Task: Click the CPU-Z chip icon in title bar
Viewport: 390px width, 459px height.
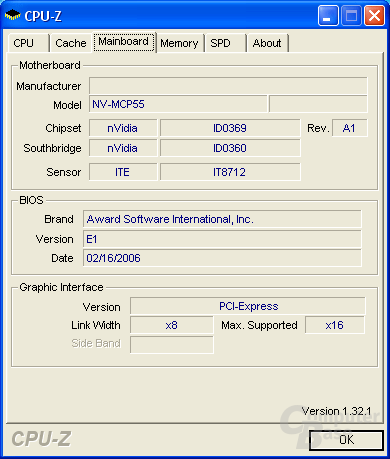Action: tap(13, 15)
